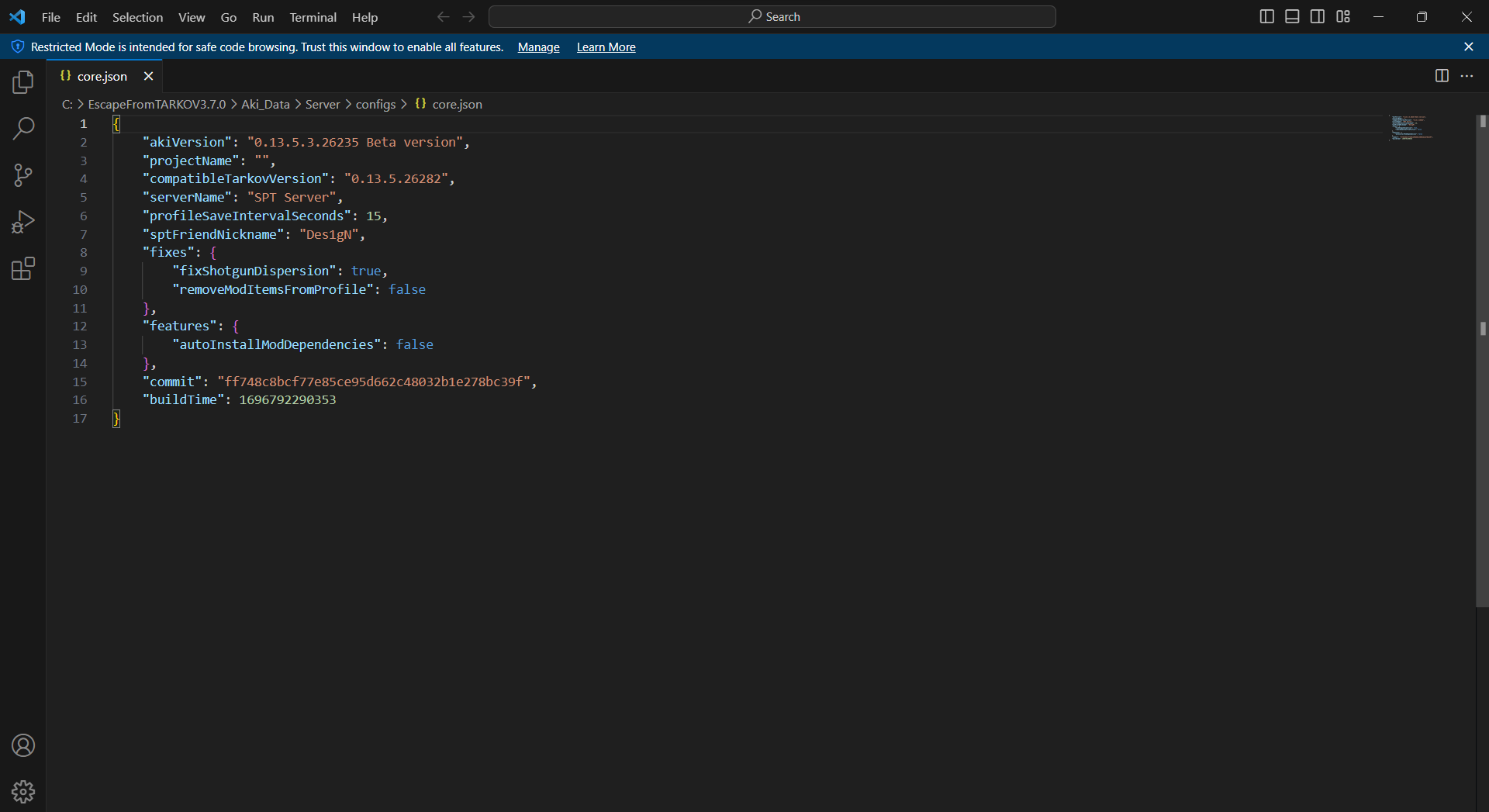Click the Learn More link
The width and height of the screenshot is (1489, 812).
click(x=606, y=47)
